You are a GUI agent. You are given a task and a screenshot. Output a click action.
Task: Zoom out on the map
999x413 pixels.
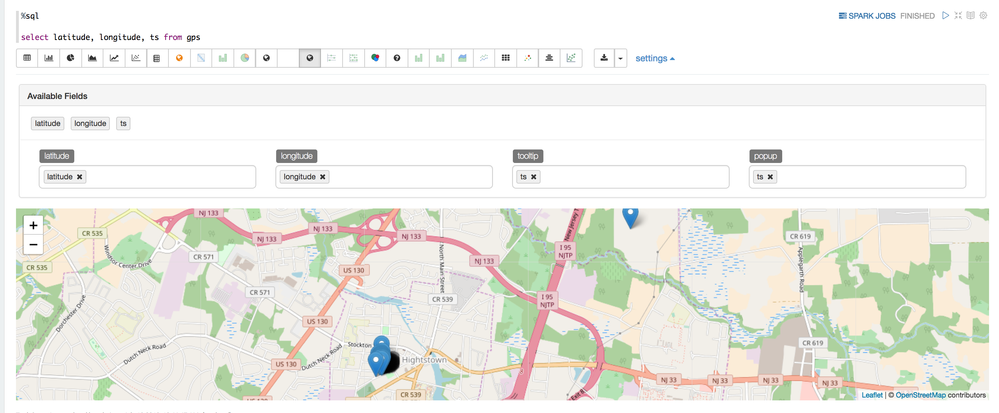tap(33, 245)
